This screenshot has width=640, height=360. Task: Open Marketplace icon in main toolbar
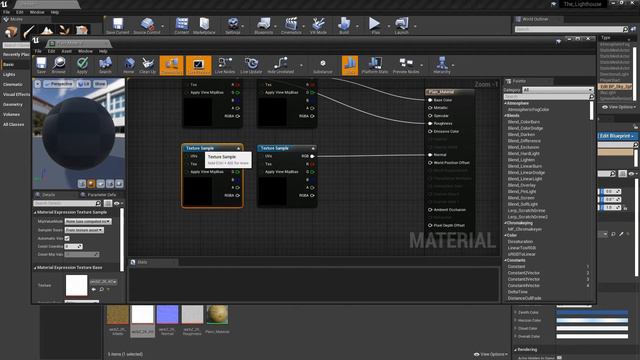tap(204, 24)
